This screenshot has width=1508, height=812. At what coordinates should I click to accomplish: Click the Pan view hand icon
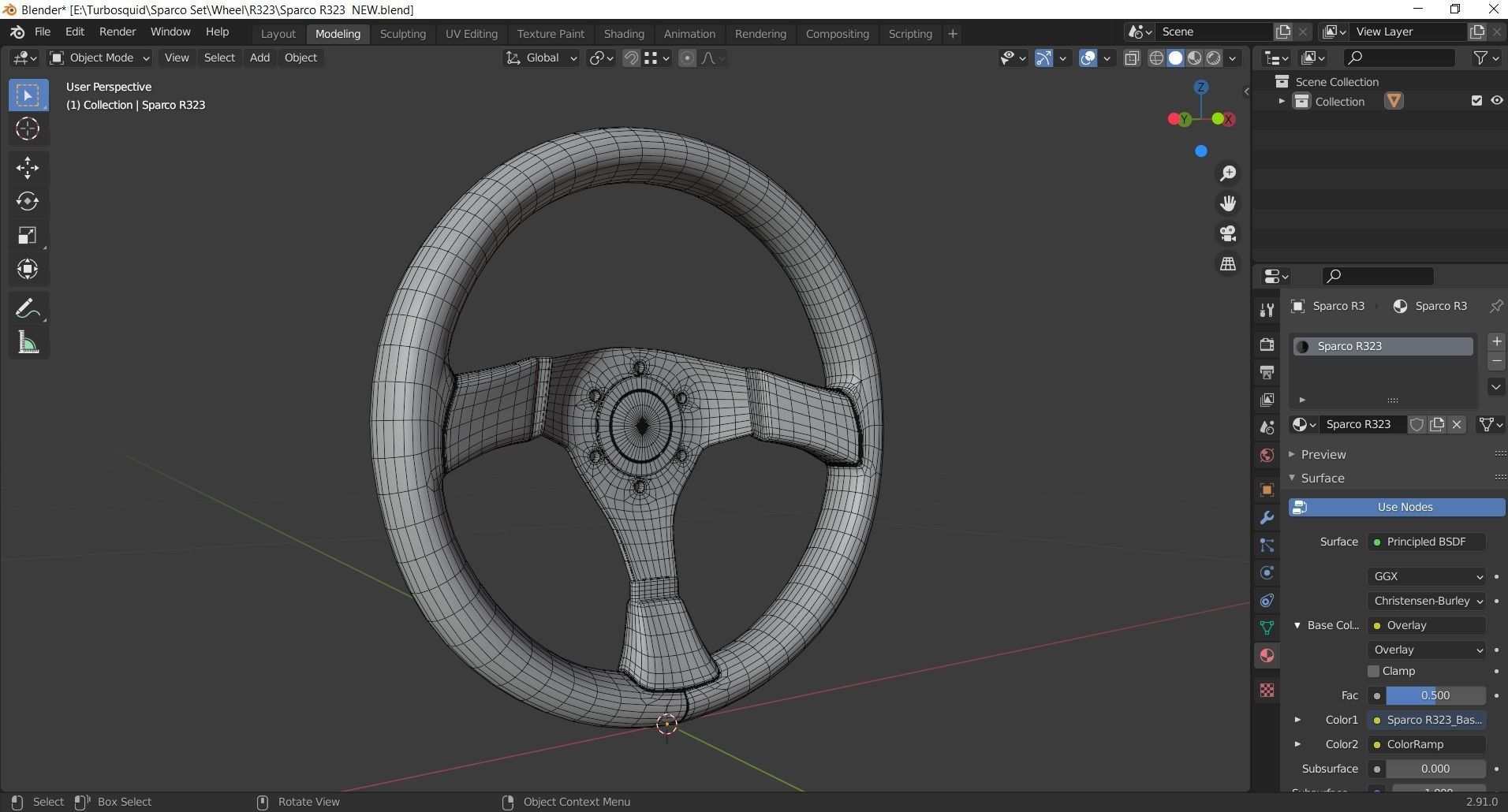click(x=1228, y=203)
